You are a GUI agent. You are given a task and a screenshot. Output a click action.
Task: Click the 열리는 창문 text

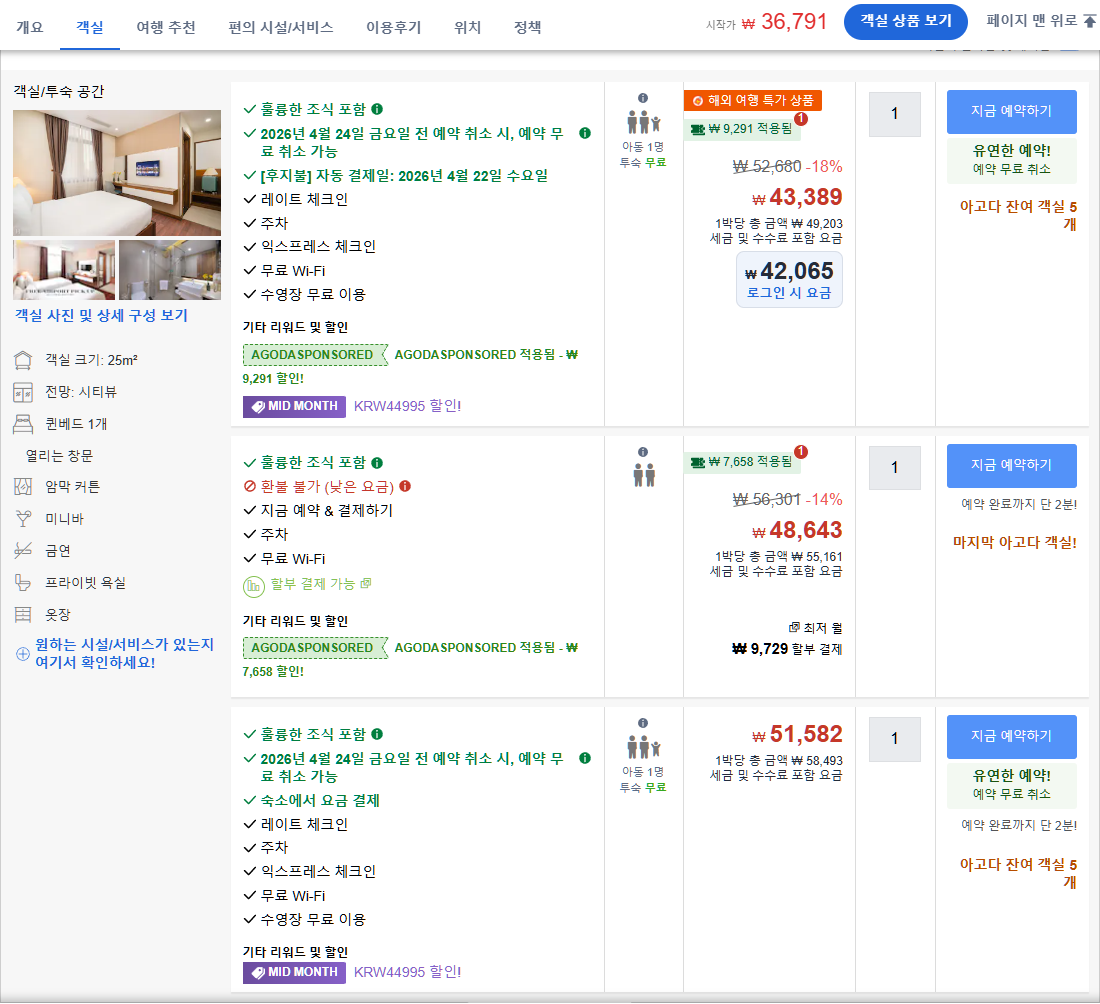[x=60, y=456]
